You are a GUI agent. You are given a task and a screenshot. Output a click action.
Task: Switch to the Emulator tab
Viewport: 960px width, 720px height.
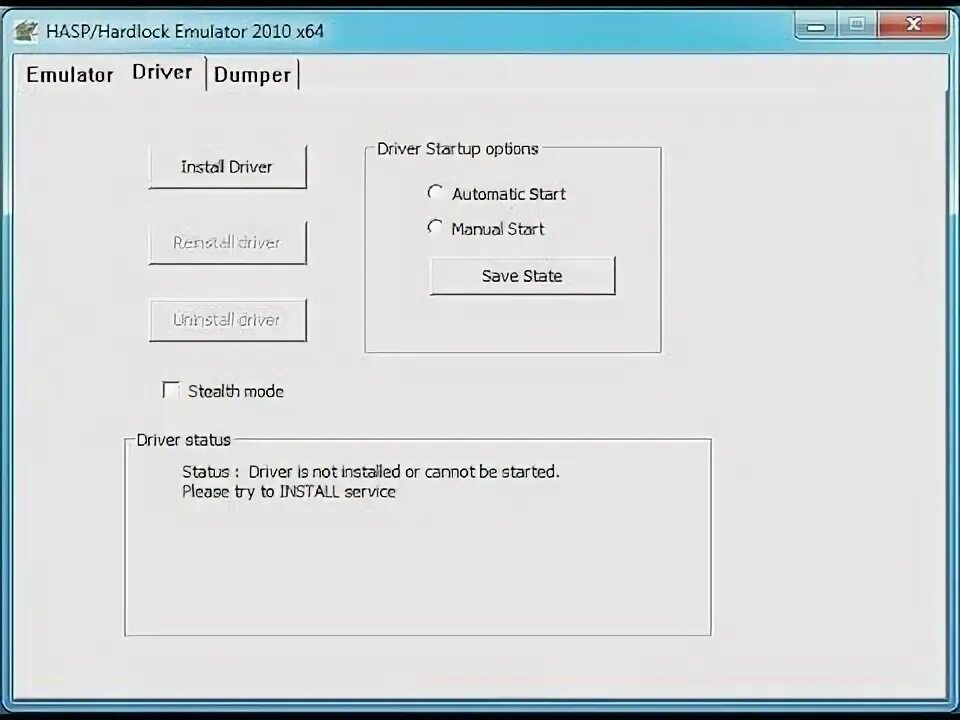tap(70, 75)
